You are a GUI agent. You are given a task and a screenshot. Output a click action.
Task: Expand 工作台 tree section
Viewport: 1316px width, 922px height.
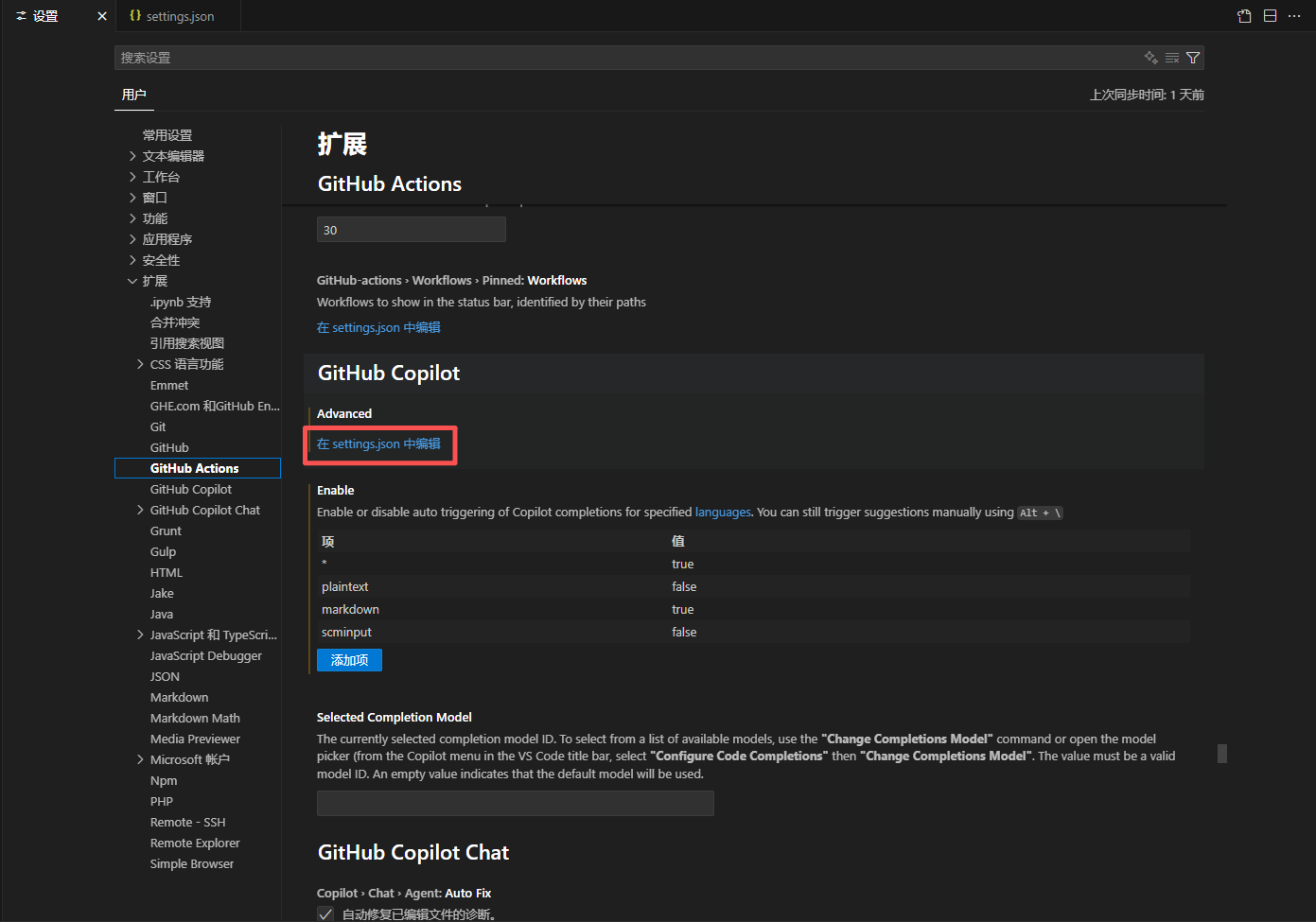pos(132,177)
